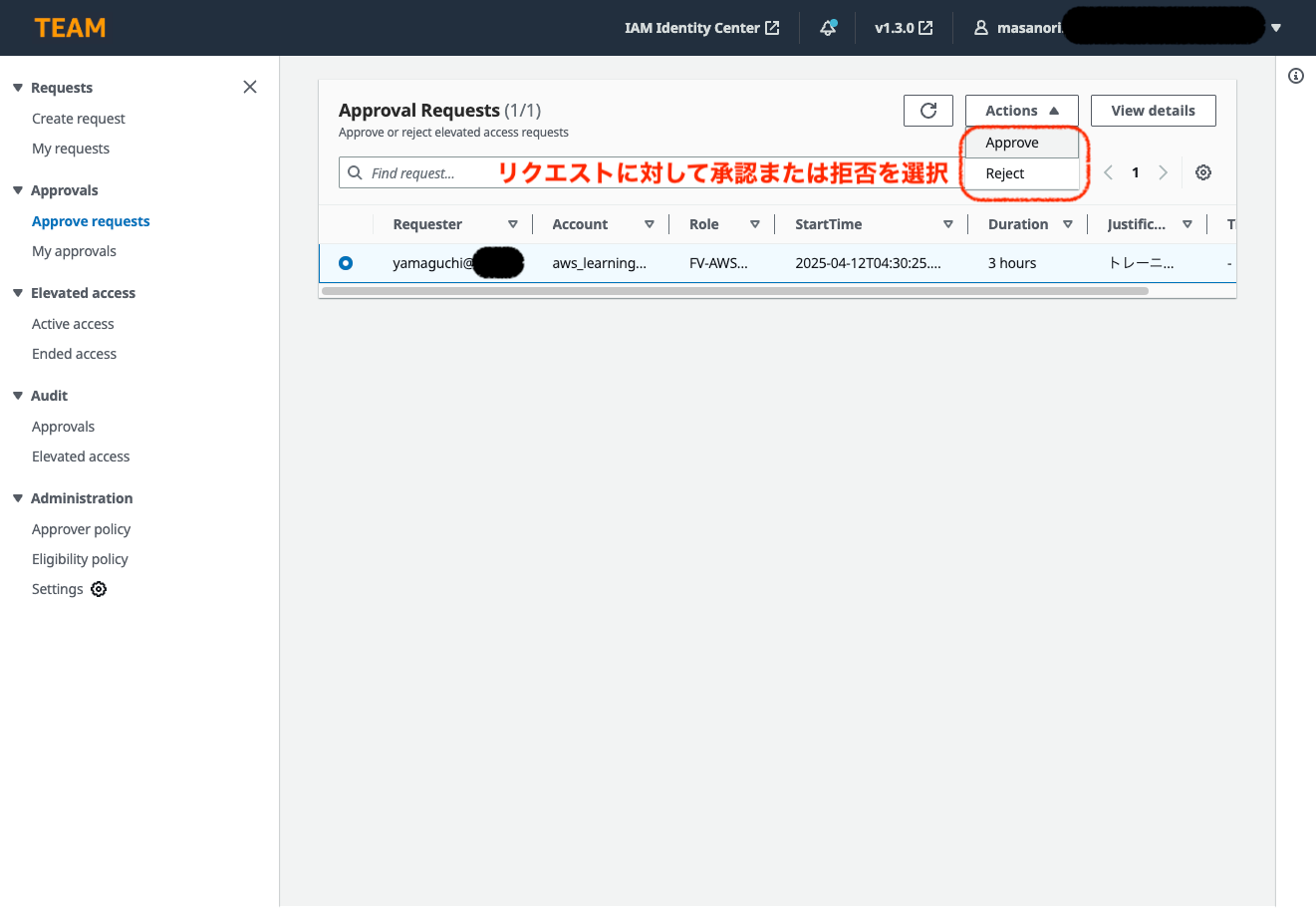Screen dimensions: 1316x912
Task: Open notifications bell icon
Action: pos(828,28)
